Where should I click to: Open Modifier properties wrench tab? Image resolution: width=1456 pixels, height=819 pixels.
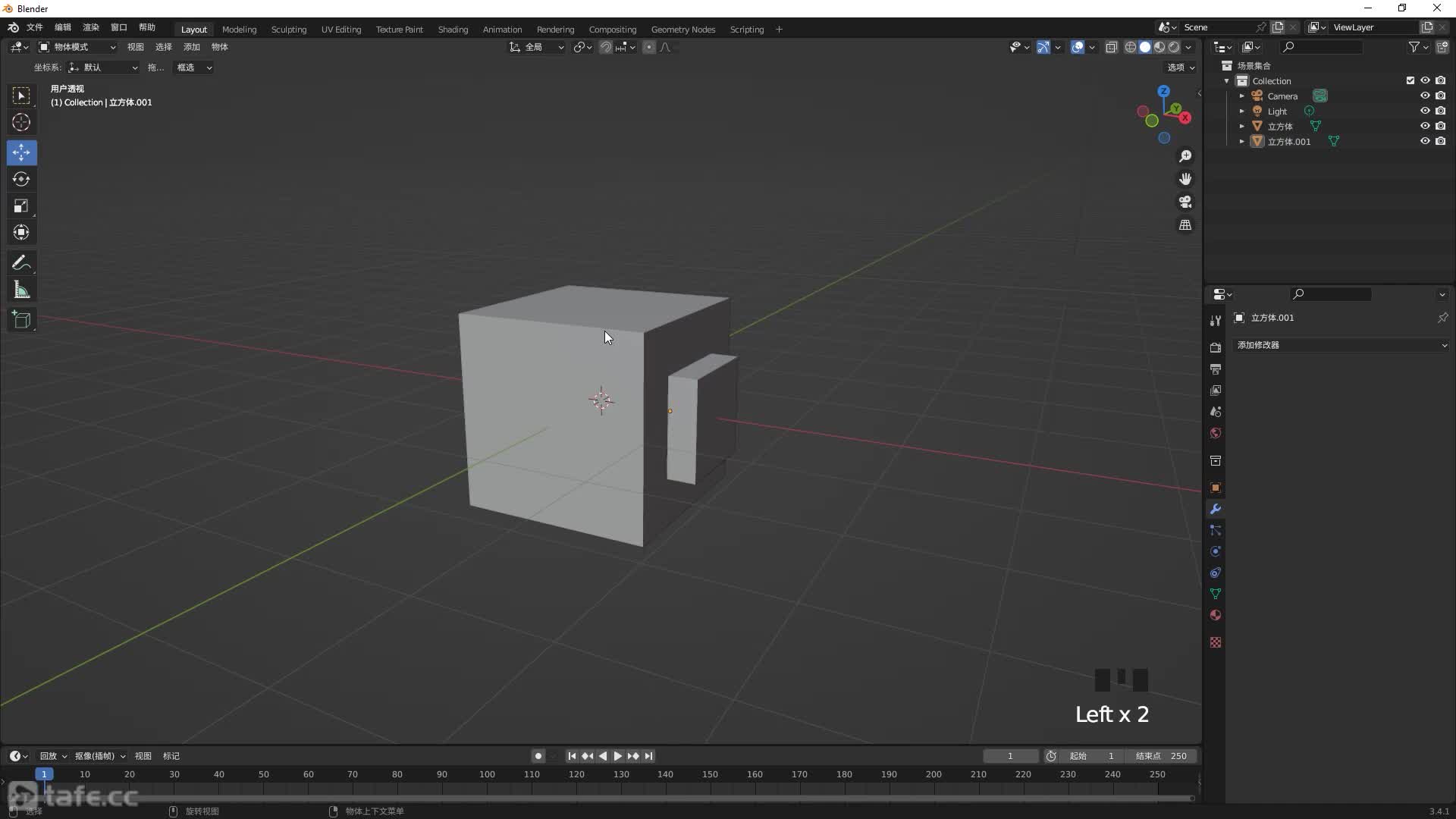[1216, 509]
